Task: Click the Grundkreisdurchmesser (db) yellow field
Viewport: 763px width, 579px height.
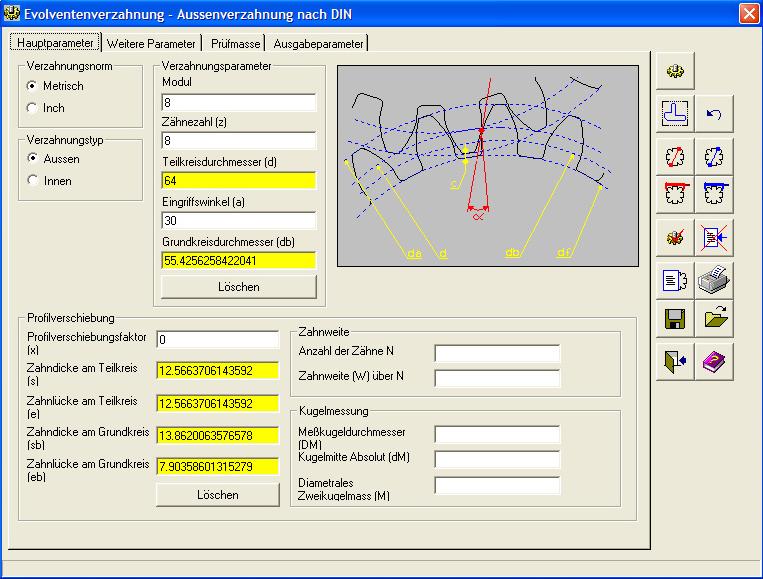Action: click(x=238, y=260)
